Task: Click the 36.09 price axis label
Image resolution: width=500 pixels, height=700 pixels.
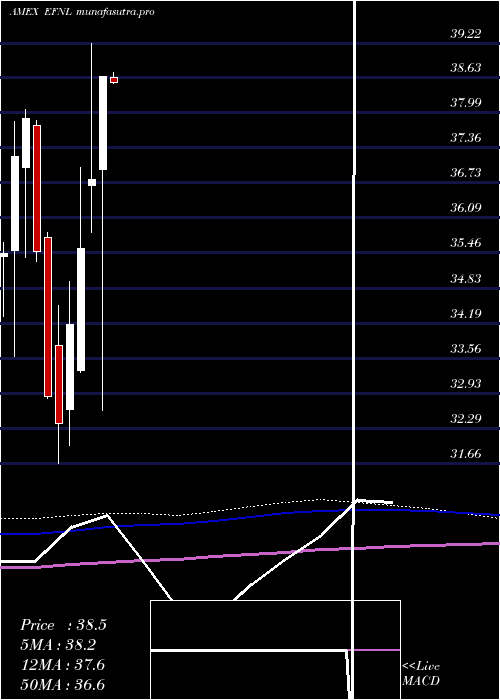Action: 465,208
